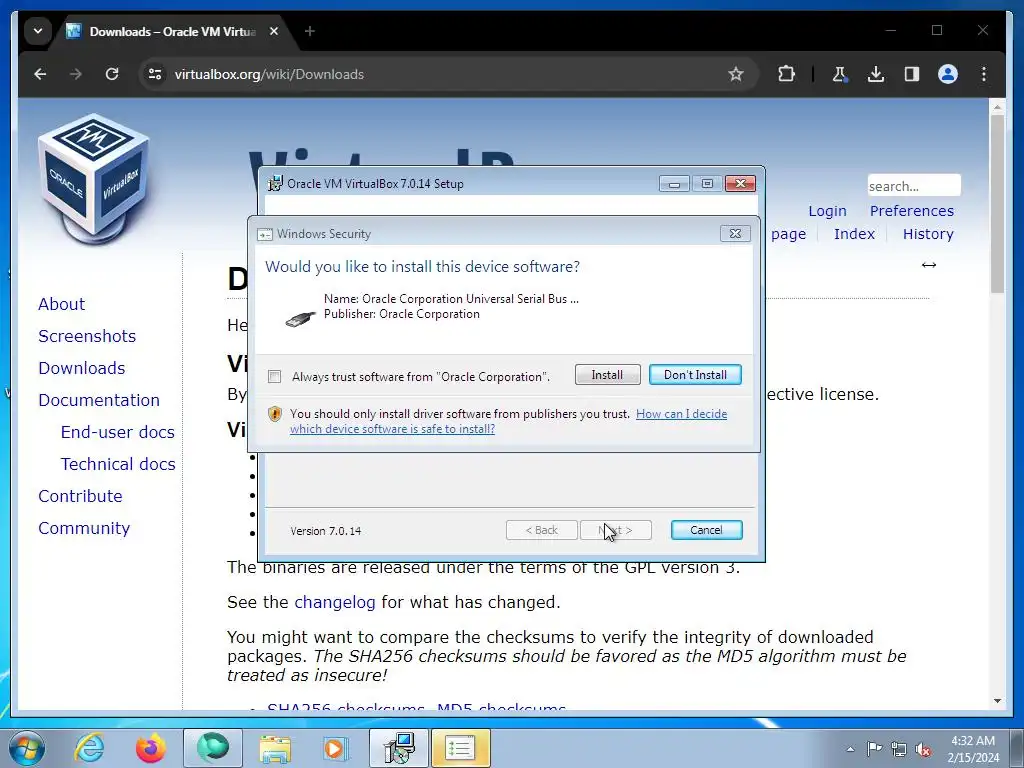Expand the tab search dropdown
The image size is (1024, 768).
pyautogui.click(x=38, y=31)
